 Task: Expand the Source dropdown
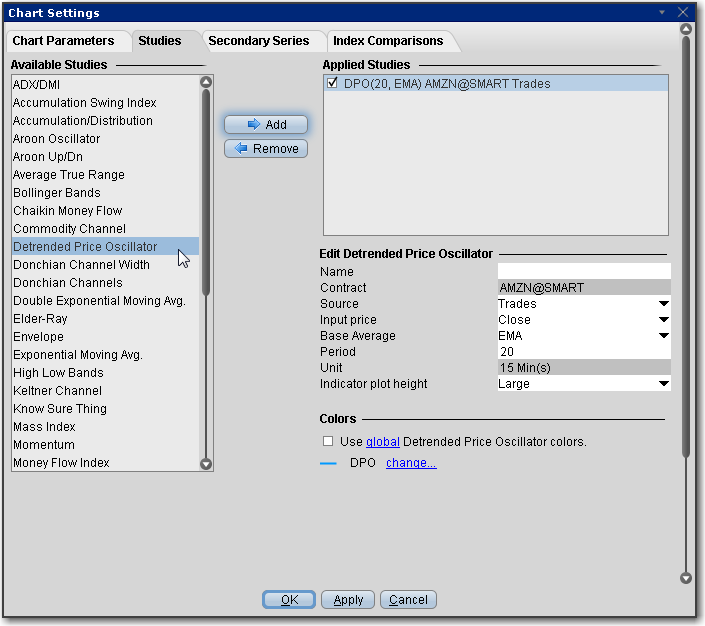[663, 304]
